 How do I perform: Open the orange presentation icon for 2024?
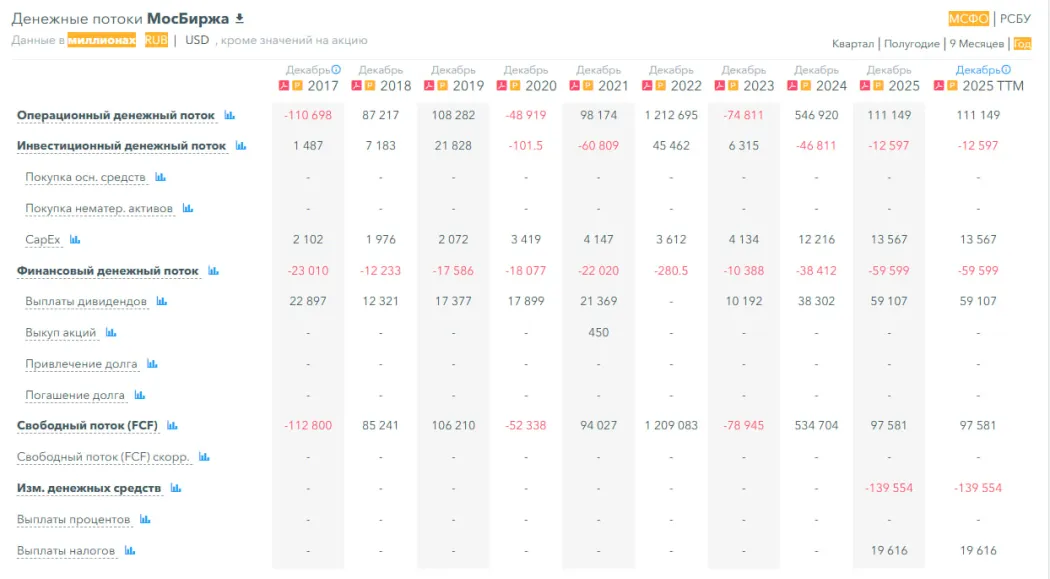coord(805,86)
